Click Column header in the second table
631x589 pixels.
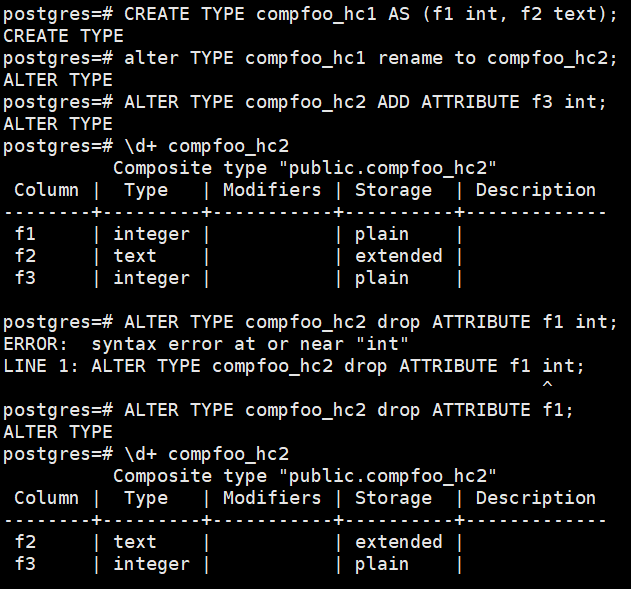[x=46, y=498]
